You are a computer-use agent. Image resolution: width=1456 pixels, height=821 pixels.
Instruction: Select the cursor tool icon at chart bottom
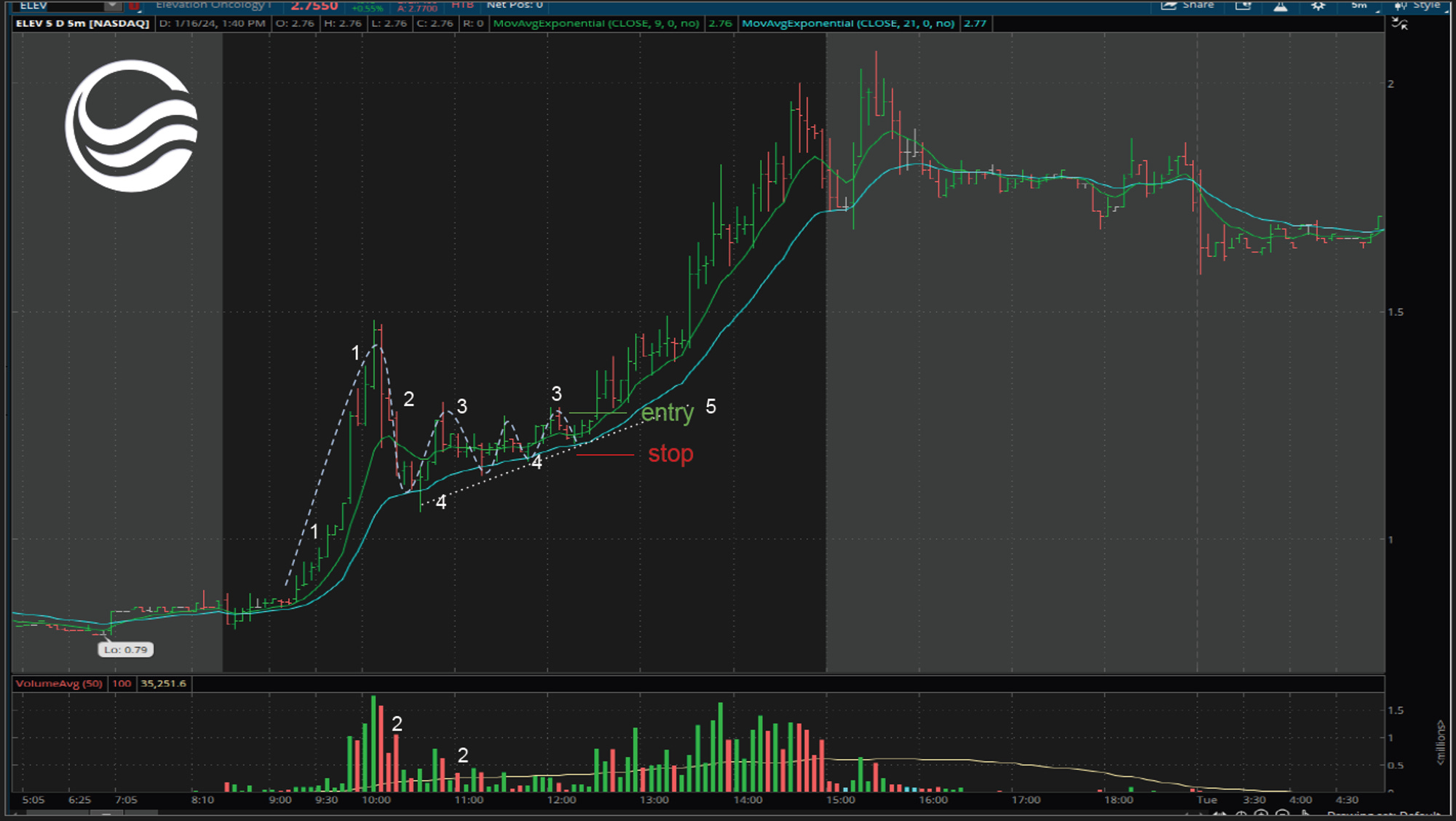pyautogui.click(x=1305, y=815)
